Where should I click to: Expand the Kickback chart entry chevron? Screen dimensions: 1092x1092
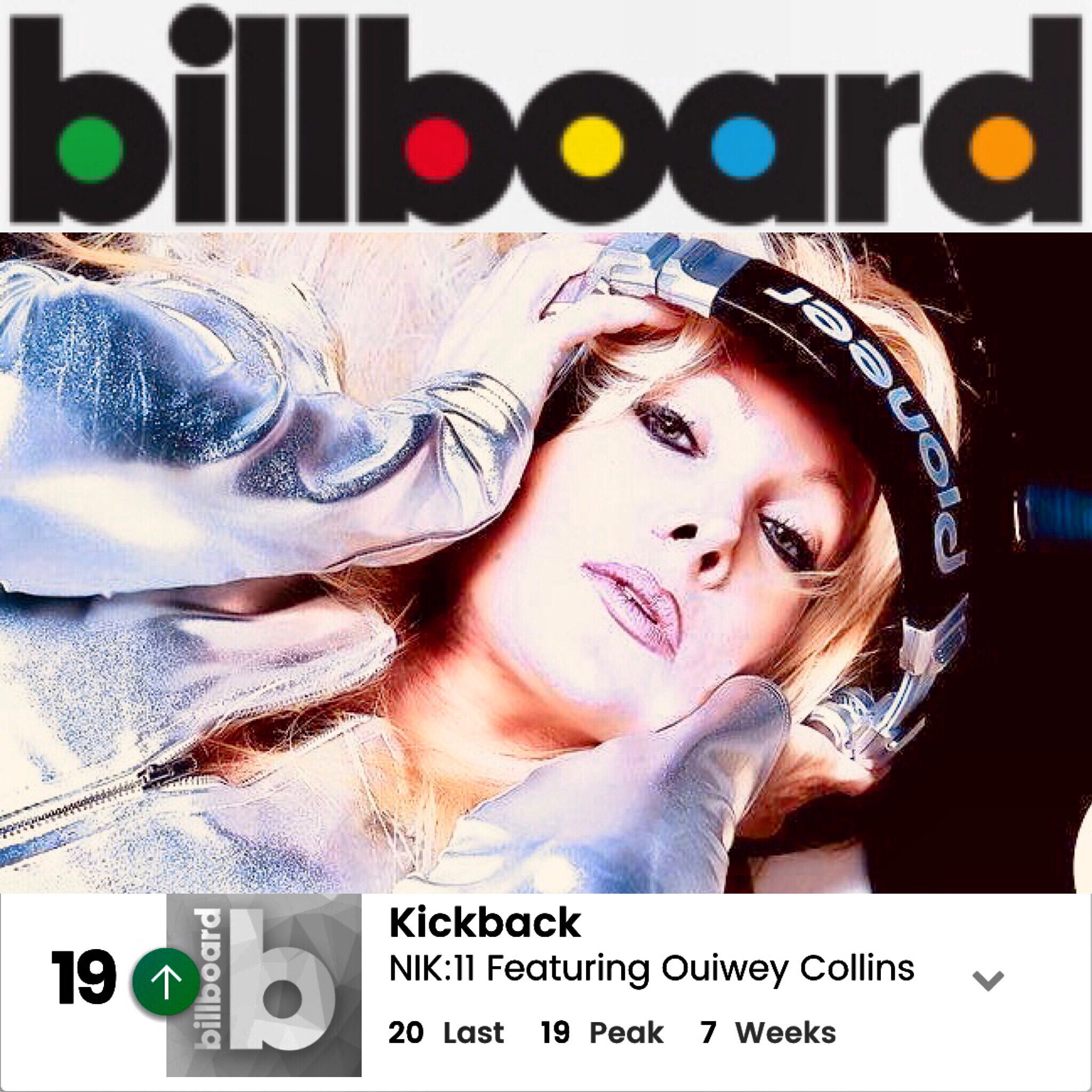[988, 981]
